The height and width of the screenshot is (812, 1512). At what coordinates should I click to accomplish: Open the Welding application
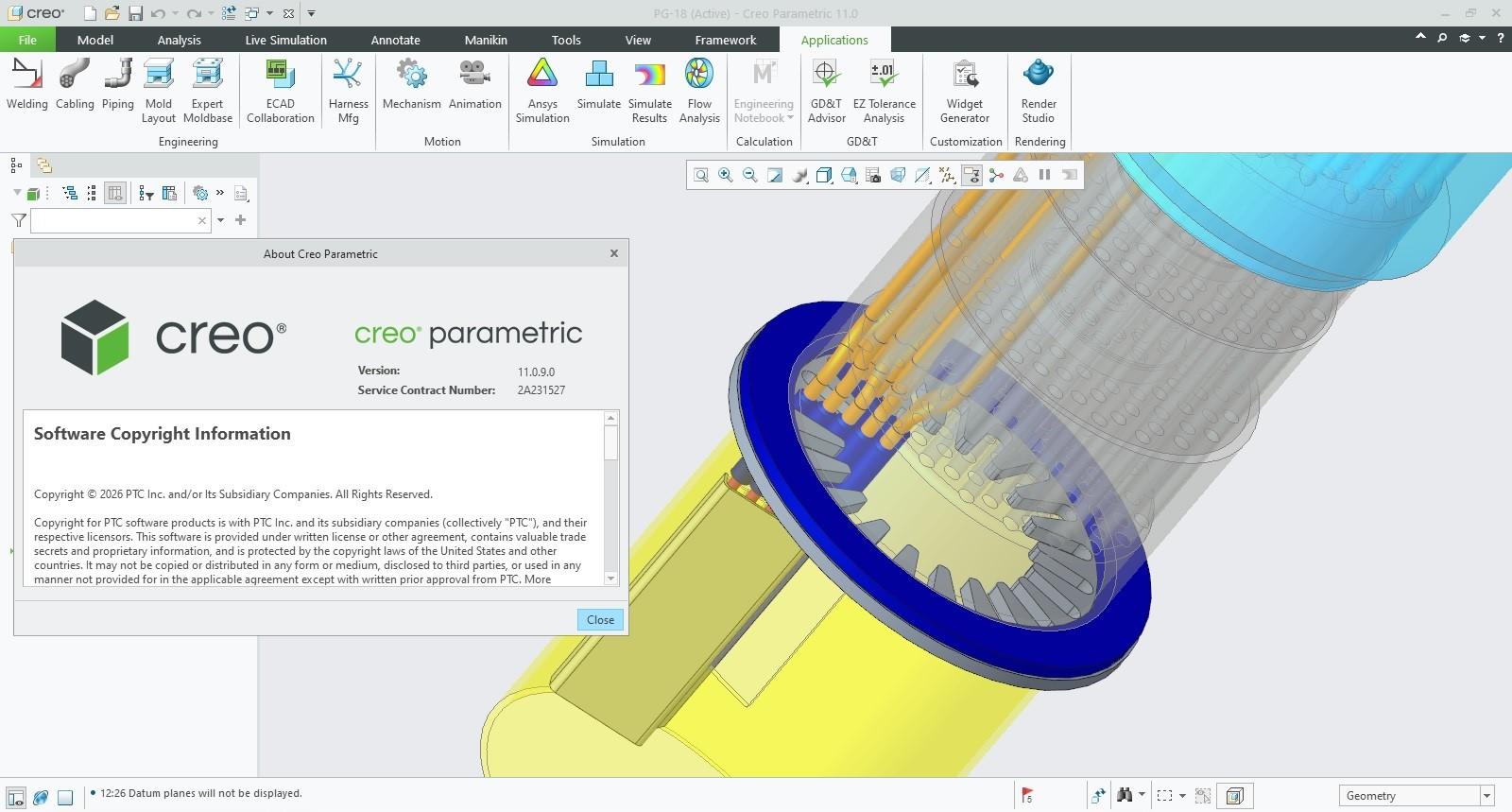coord(26,86)
